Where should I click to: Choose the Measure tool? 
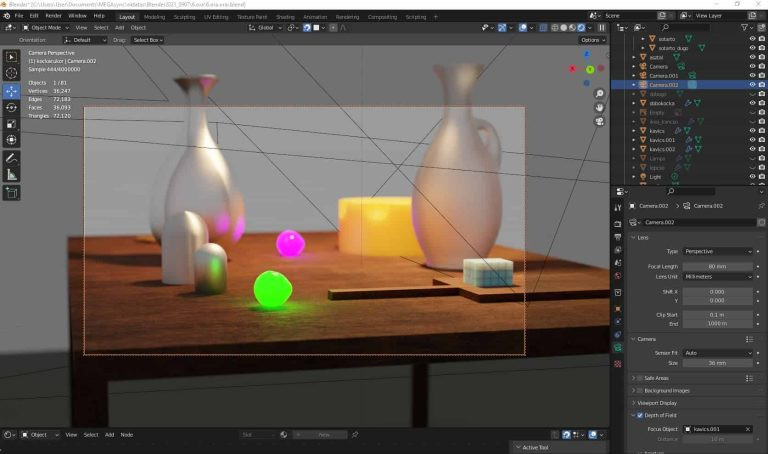click(12, 174)
